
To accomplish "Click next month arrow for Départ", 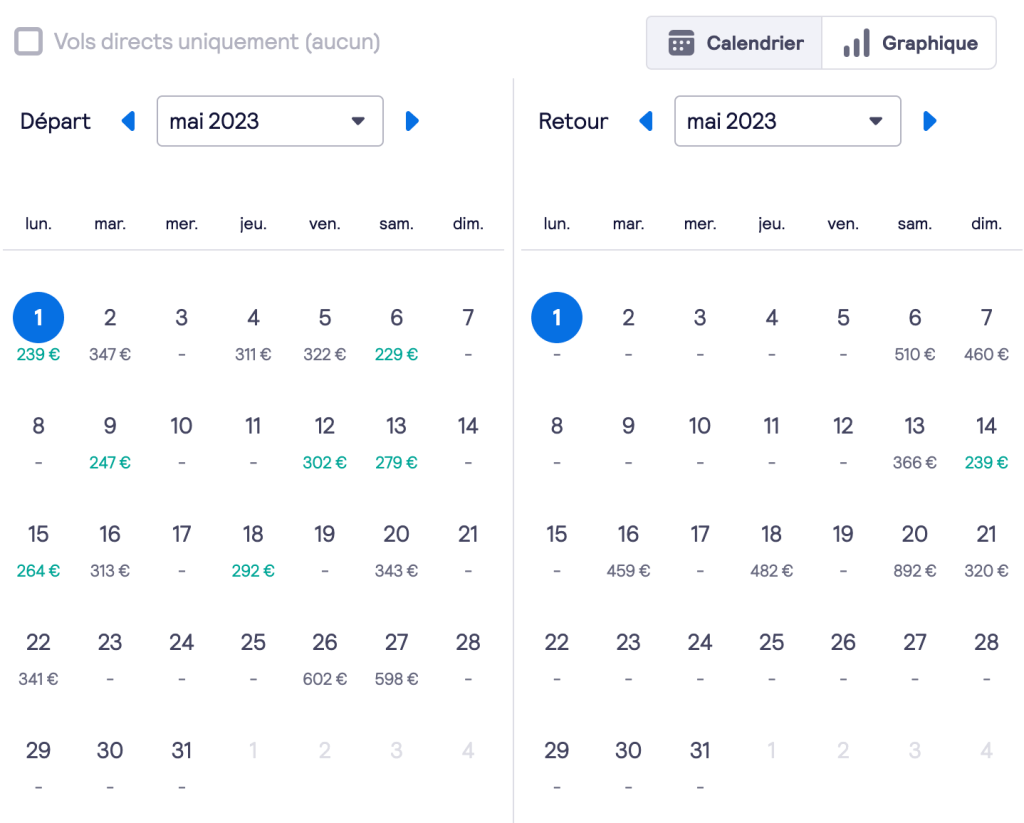I will 412,121.
